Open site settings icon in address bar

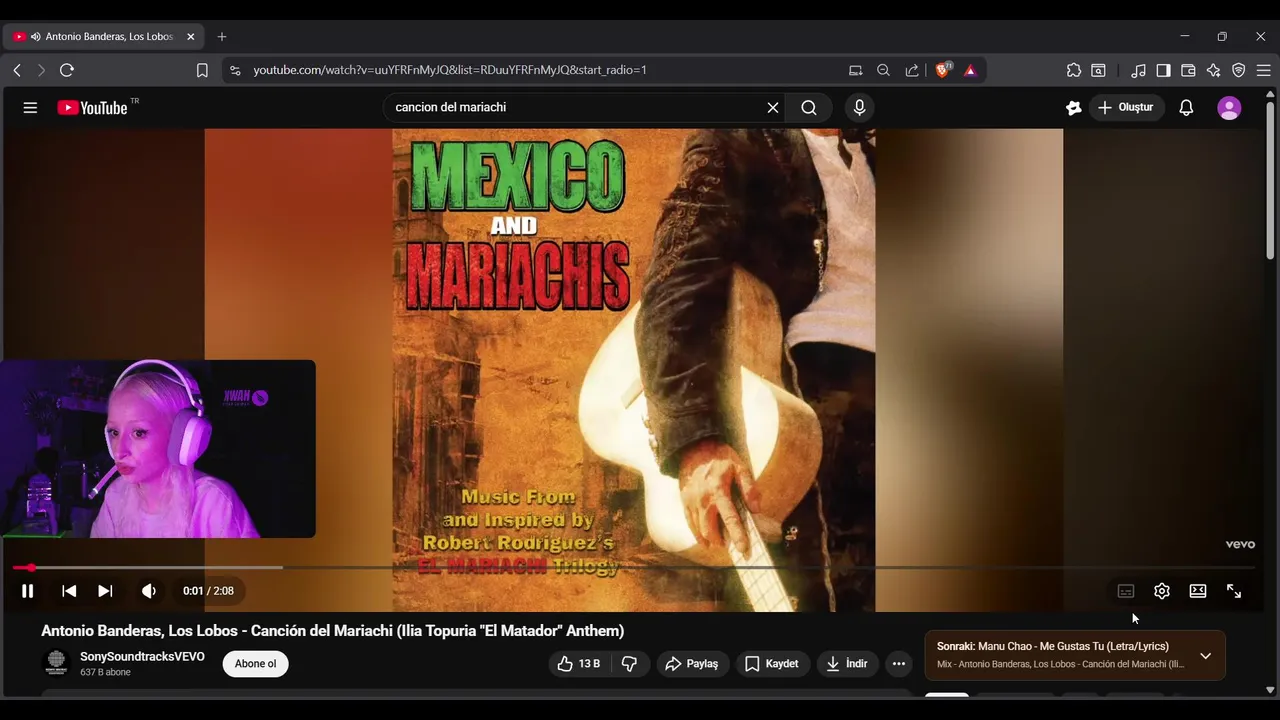(235, 70)
